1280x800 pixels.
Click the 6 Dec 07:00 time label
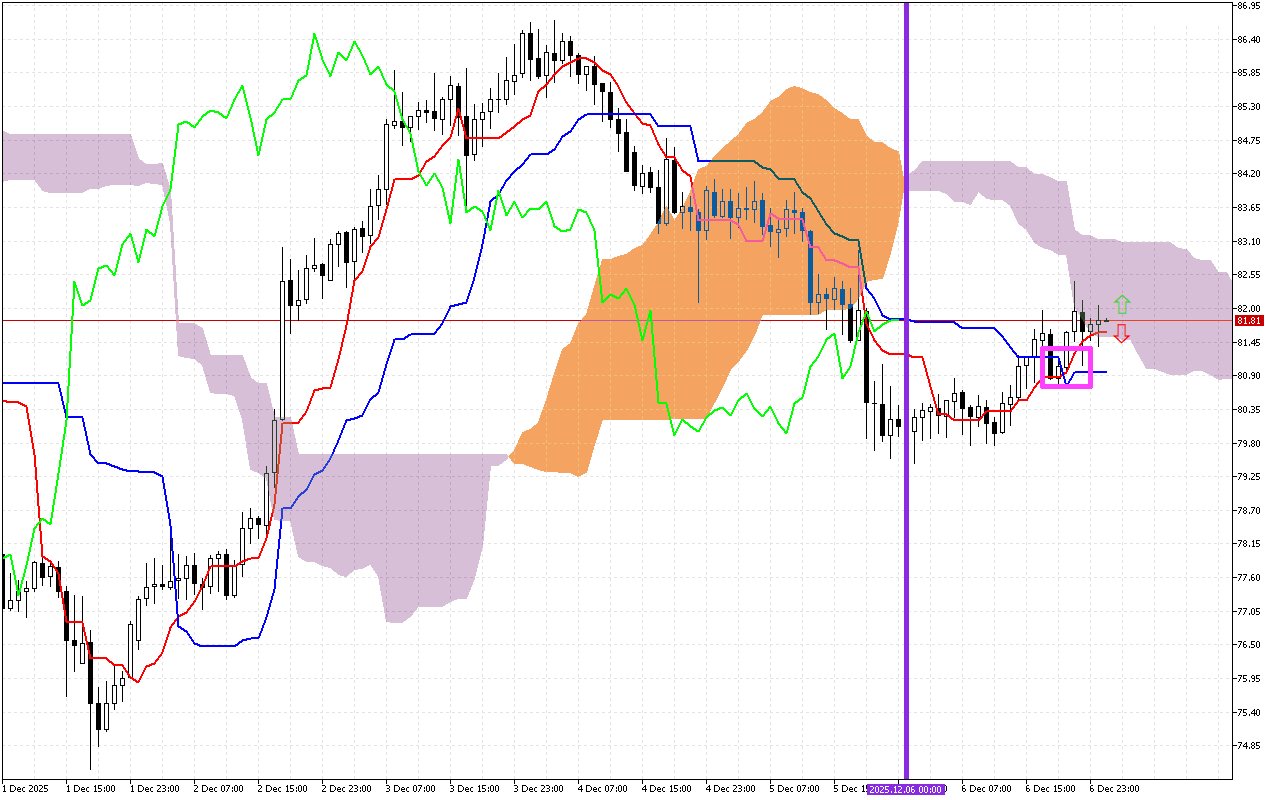(986, 789)
